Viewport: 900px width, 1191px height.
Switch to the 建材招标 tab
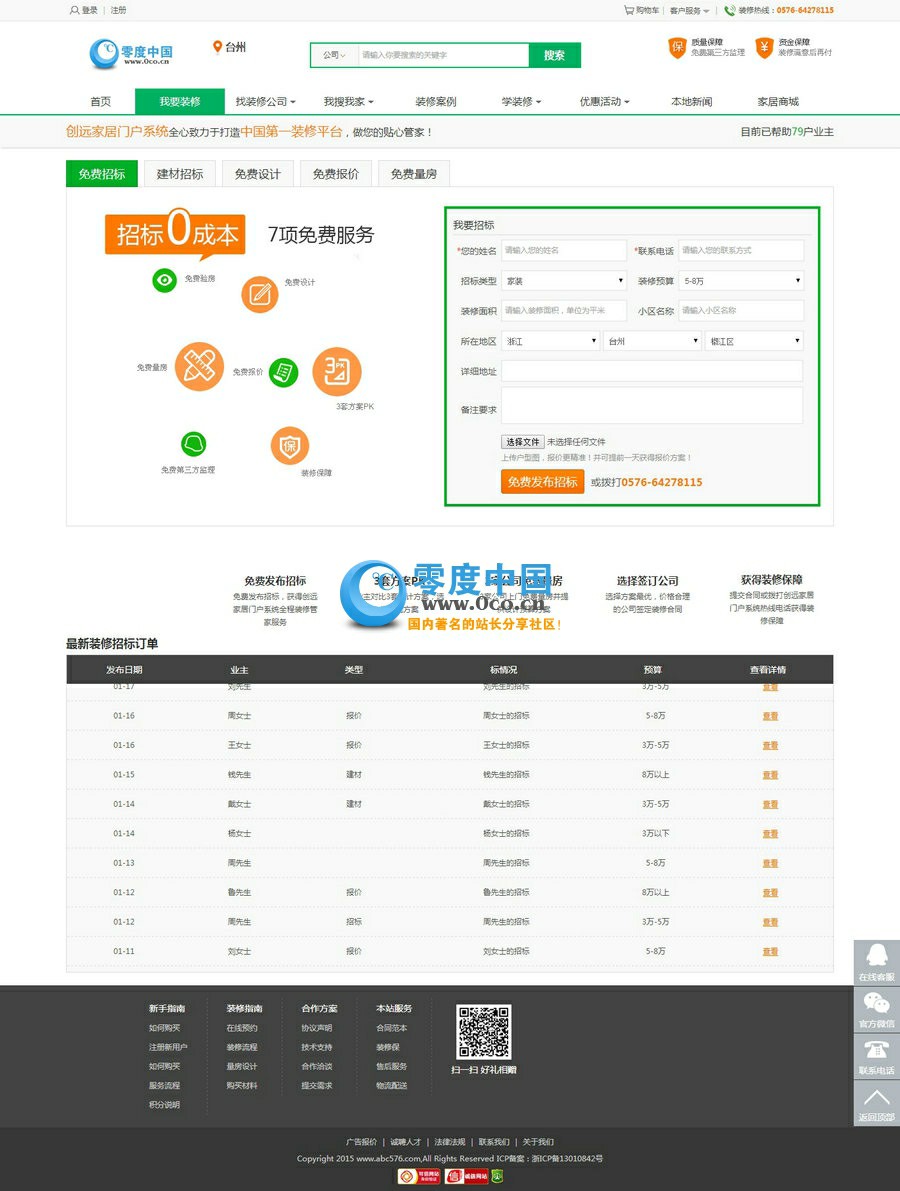179,173
